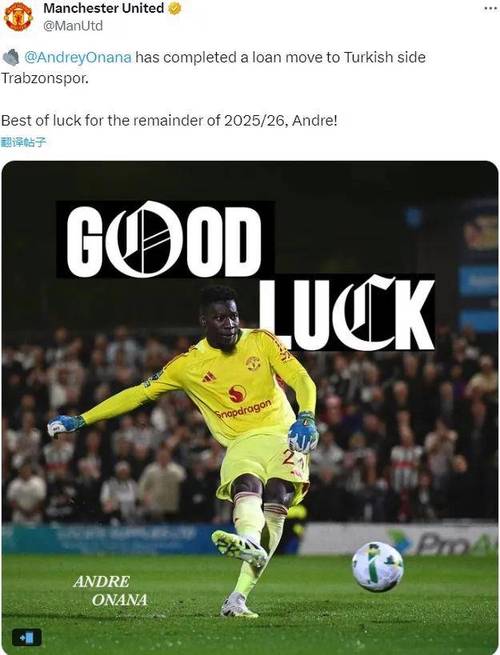
Task: Click the small black badge icon in image corner
Action: (26, 638)
